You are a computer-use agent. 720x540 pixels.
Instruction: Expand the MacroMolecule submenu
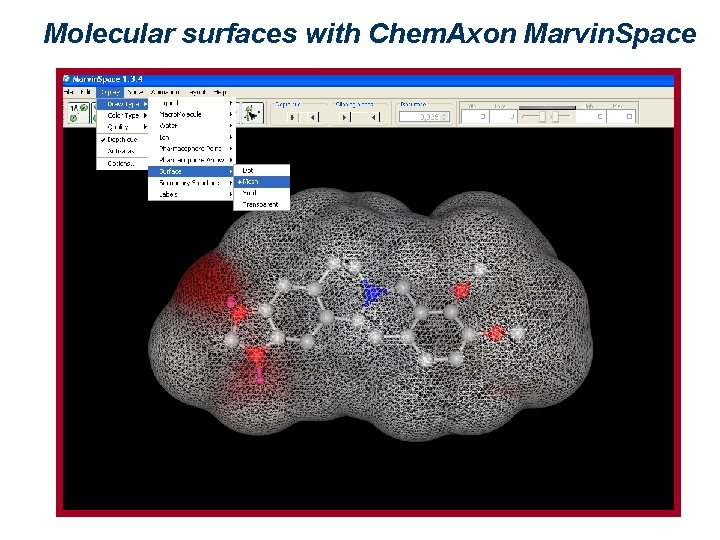click(x=191, y=114)
